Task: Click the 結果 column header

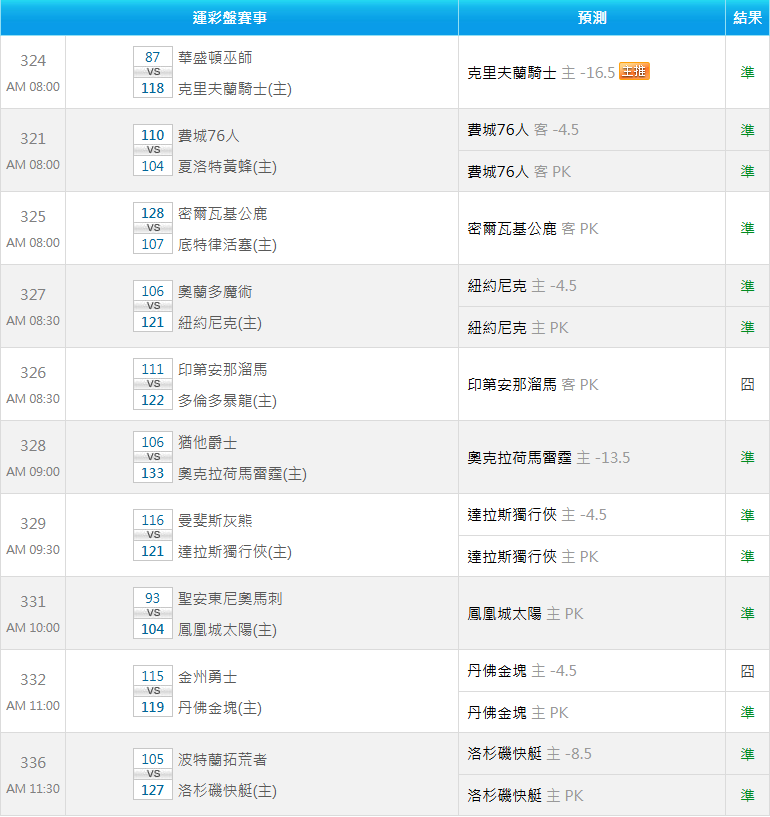Action: click(748, 18)
